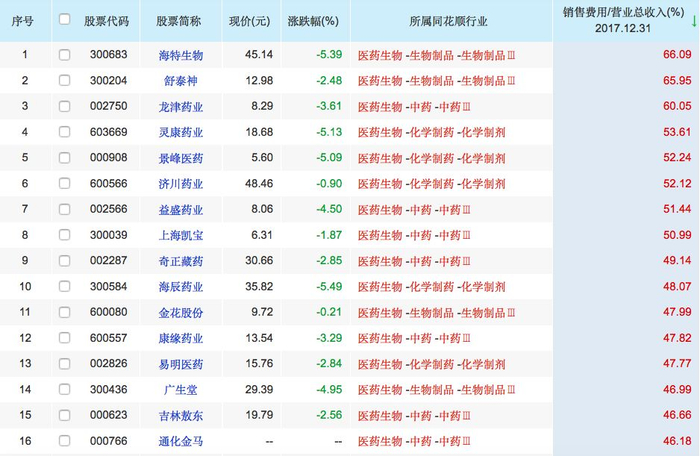This screenshot has height=456, width=700.
Task: Check the box for stock 300584
Action: click(x=65, y=286)
